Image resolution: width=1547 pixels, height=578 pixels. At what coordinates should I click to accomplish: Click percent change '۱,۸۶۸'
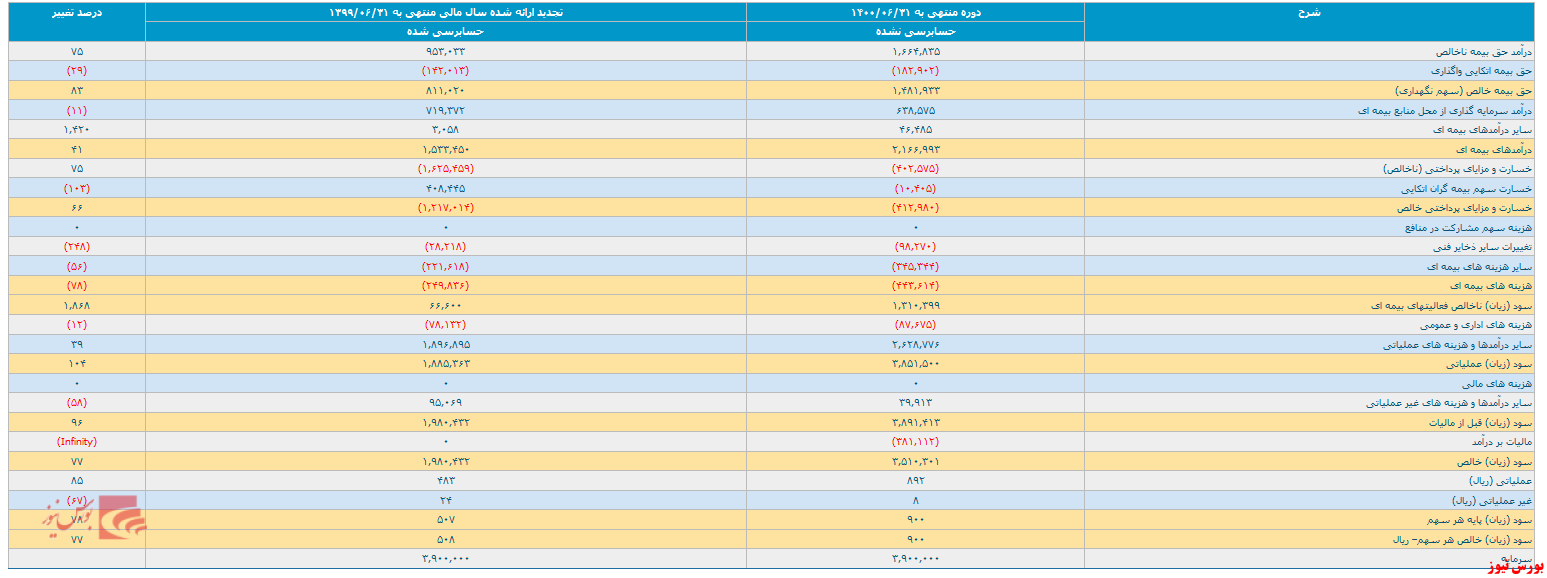(76, 305)
